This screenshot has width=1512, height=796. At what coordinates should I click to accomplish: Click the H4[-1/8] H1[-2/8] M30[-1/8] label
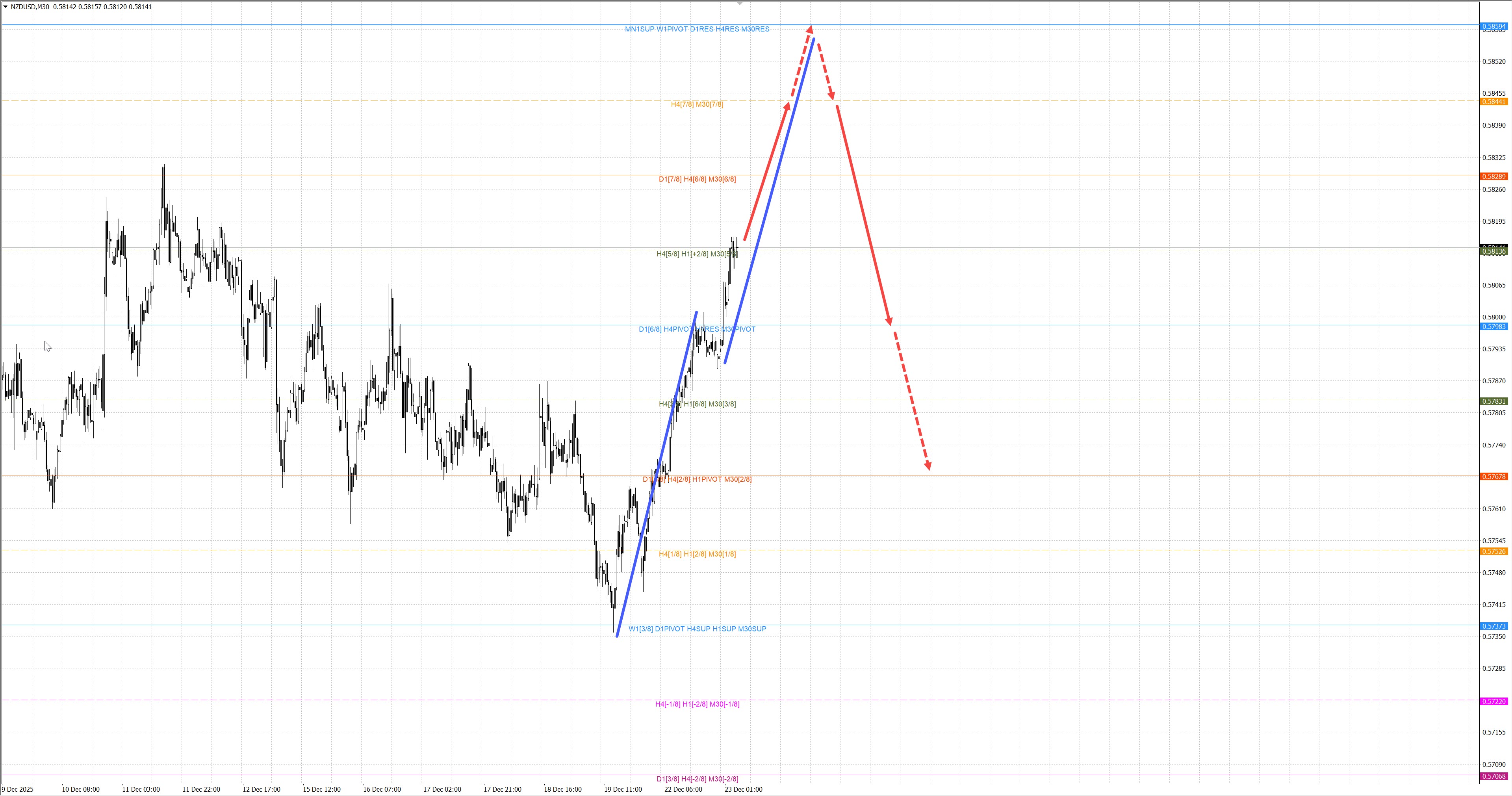point(697,704)
